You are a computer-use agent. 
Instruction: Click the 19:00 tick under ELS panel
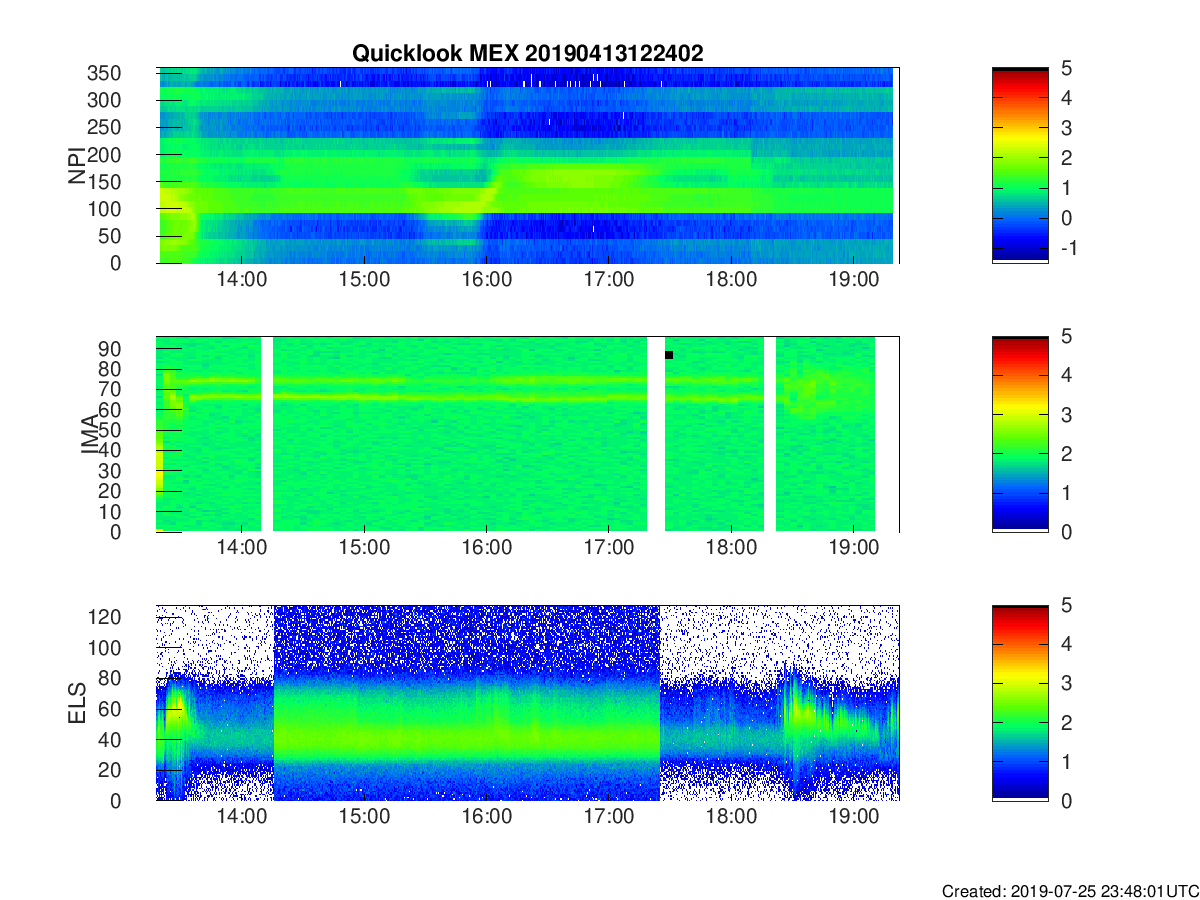pos(853,817)
